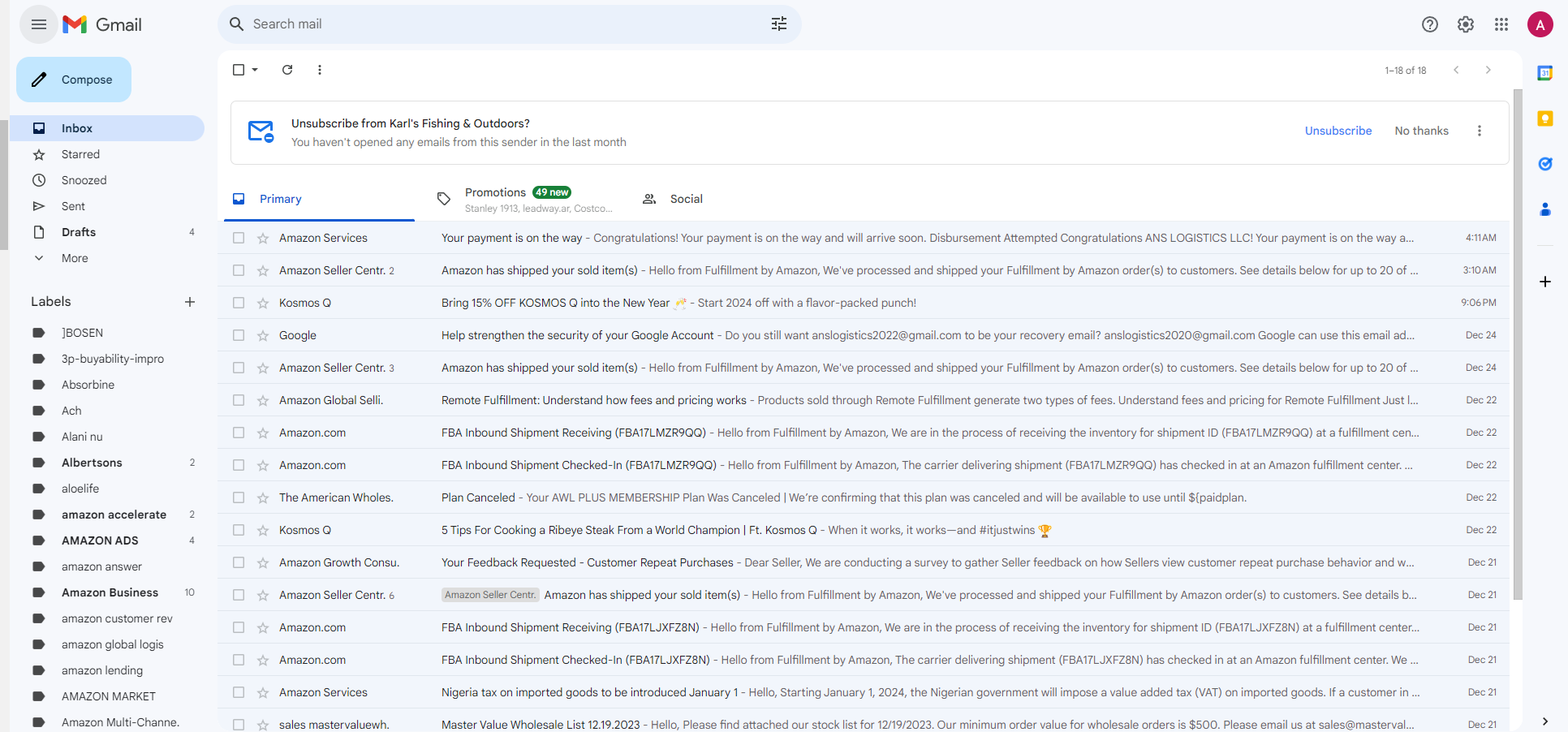1568x732 pixels.
Task: Refresh the inbox
Action: pos(287,70)
